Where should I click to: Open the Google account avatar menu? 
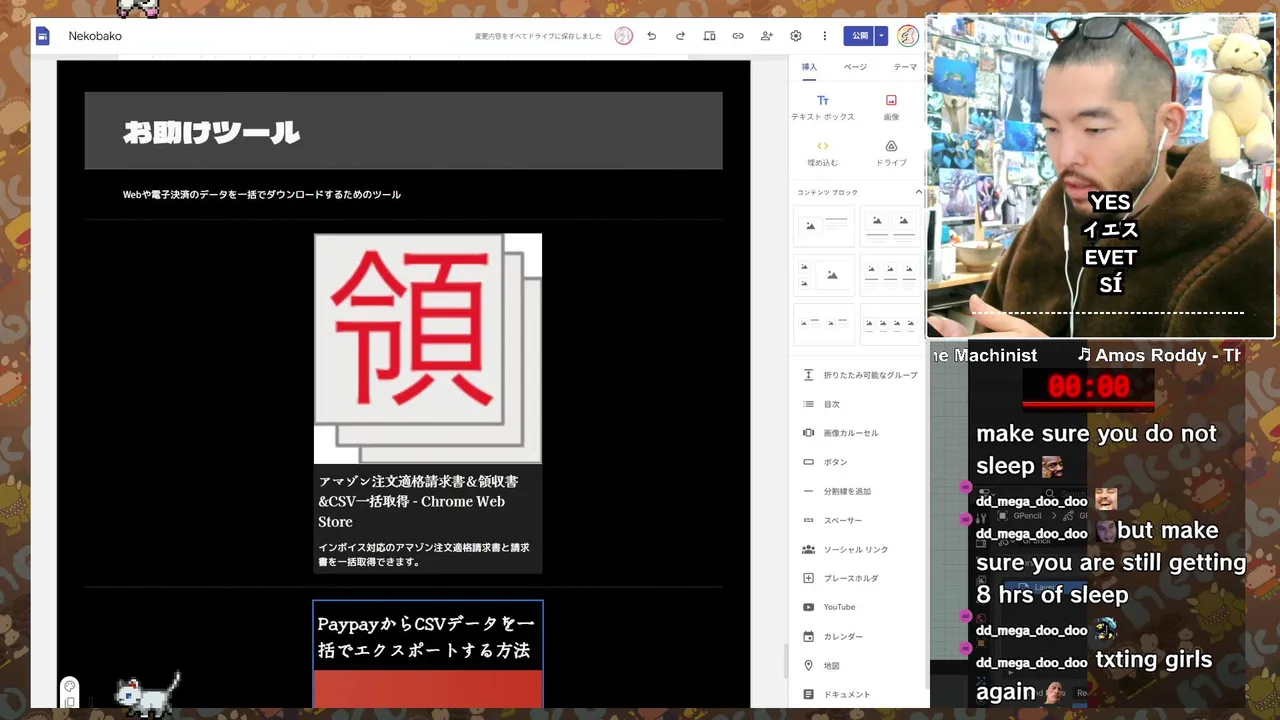907,36
